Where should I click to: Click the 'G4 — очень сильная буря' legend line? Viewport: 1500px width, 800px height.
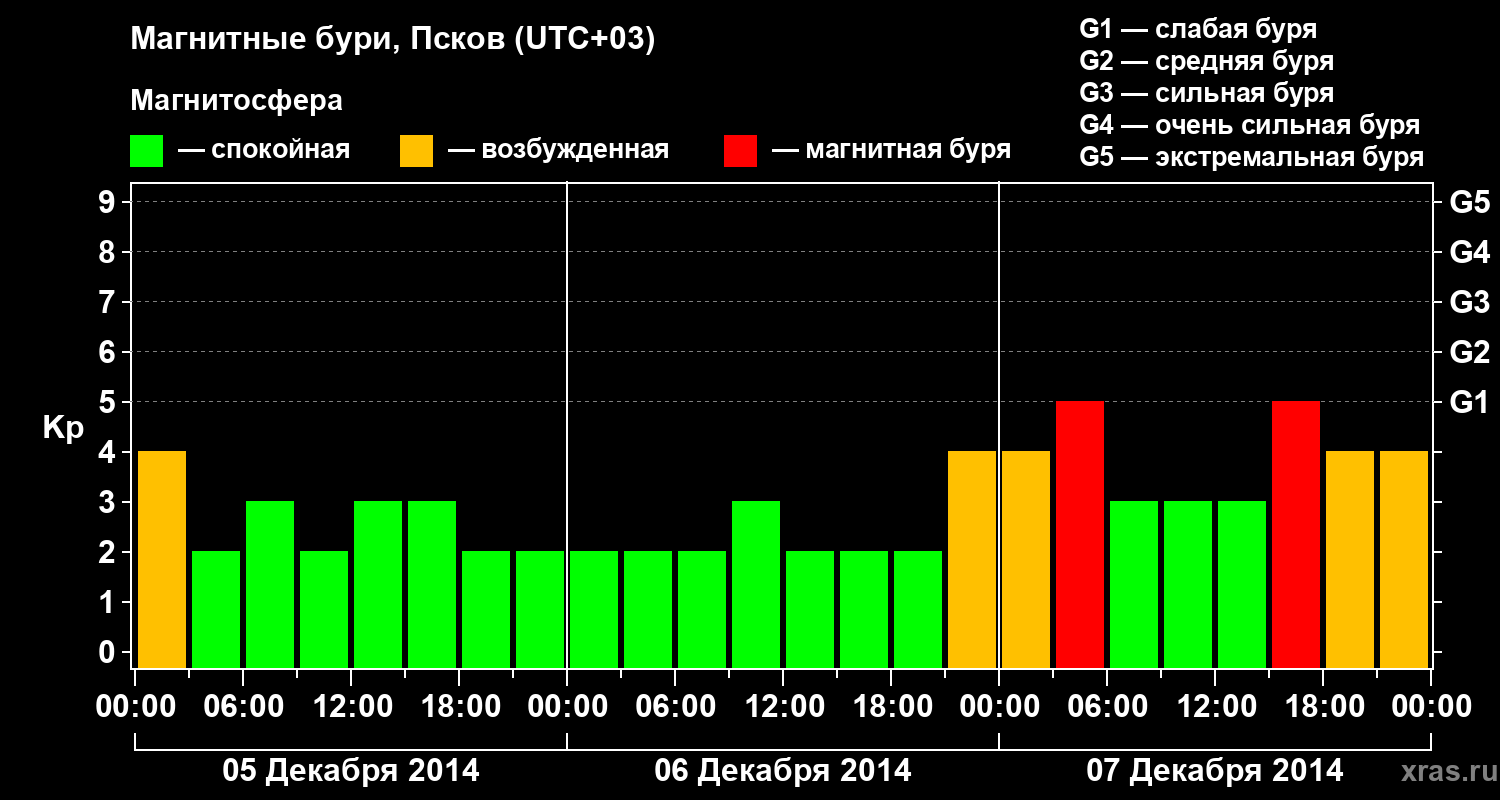[1249, 125]
